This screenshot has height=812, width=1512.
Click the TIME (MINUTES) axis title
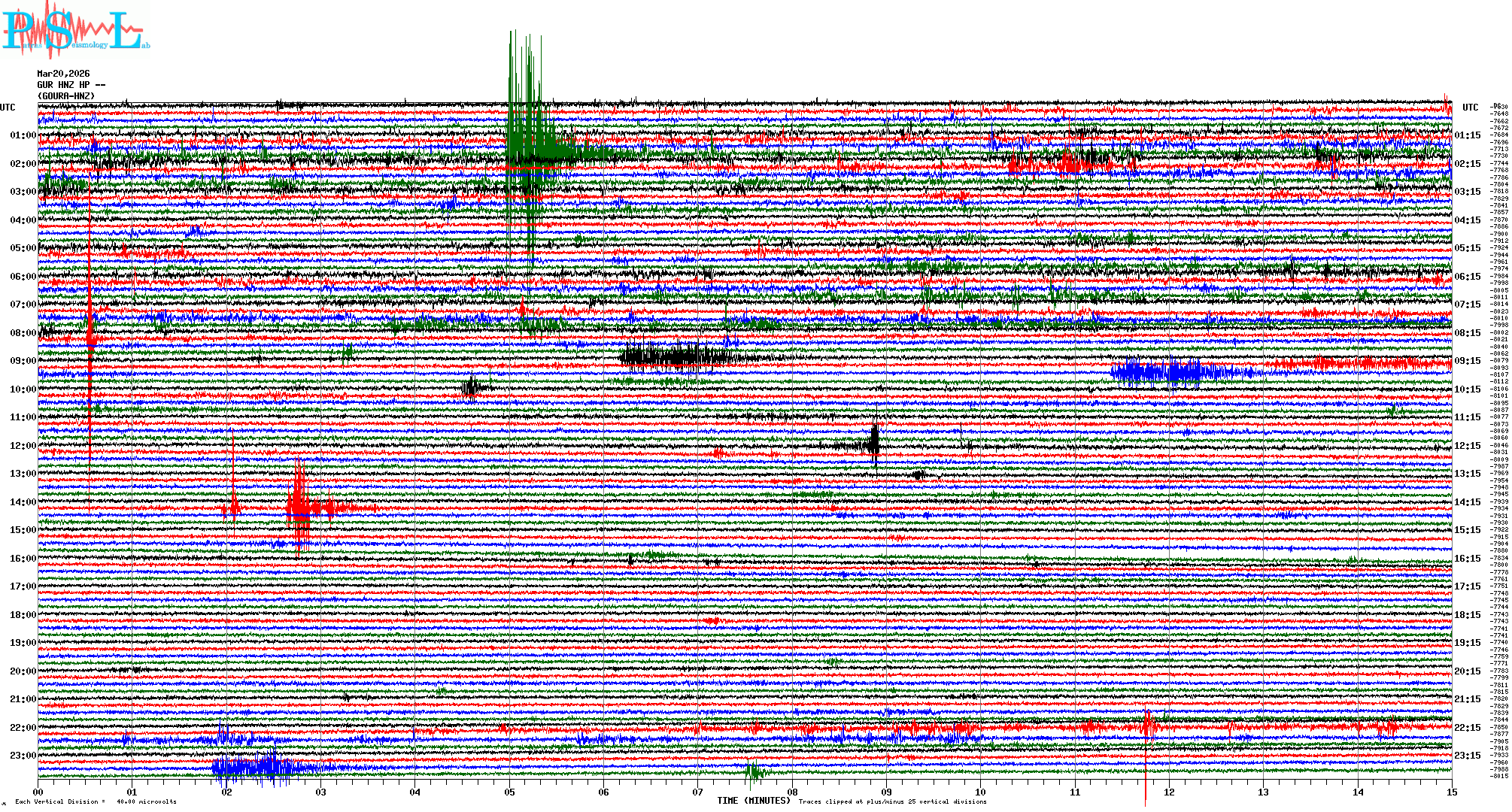click(753, 801)
